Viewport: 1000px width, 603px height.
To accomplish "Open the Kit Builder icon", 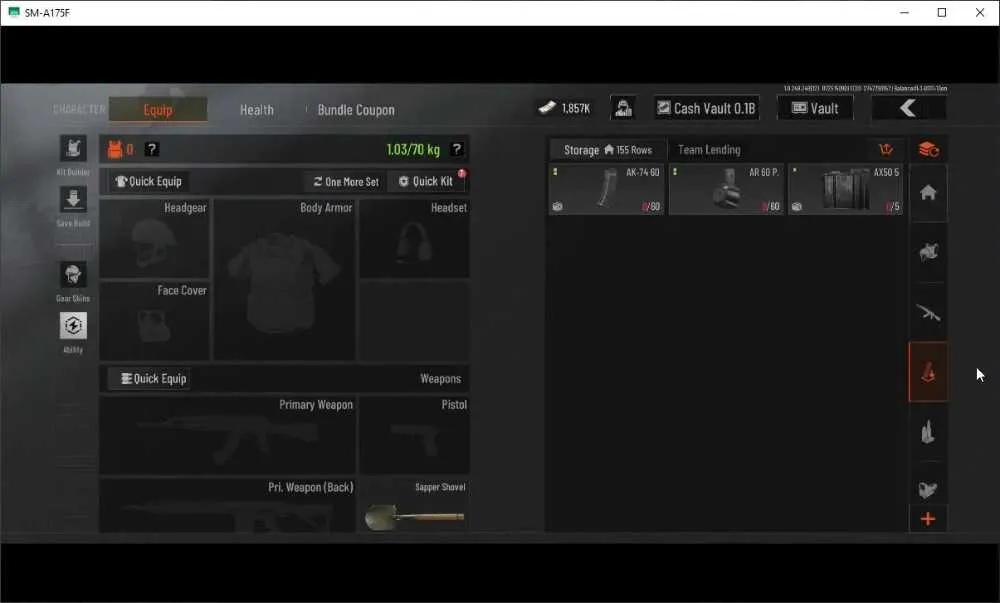I will pyautogui.click(x=73, y=149).
